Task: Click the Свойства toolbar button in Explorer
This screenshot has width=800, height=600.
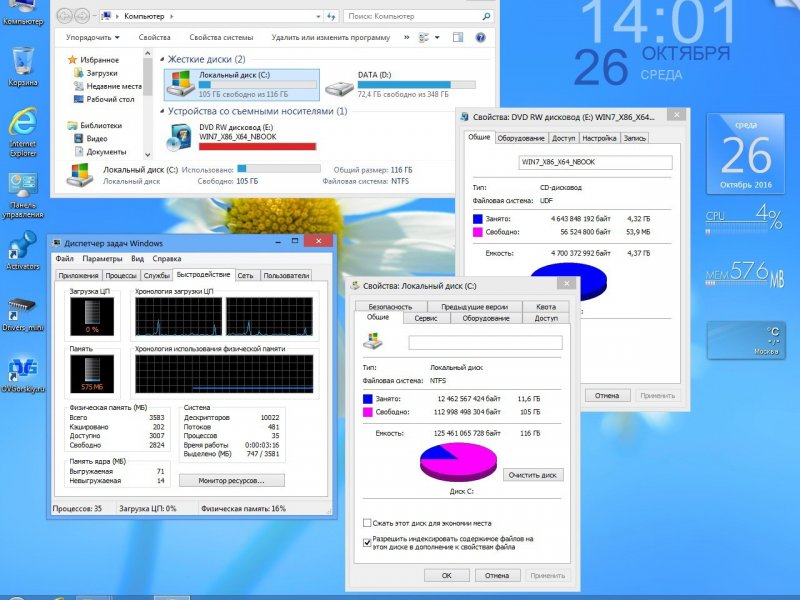Action: pyautogui.click(x=154, y=37)
